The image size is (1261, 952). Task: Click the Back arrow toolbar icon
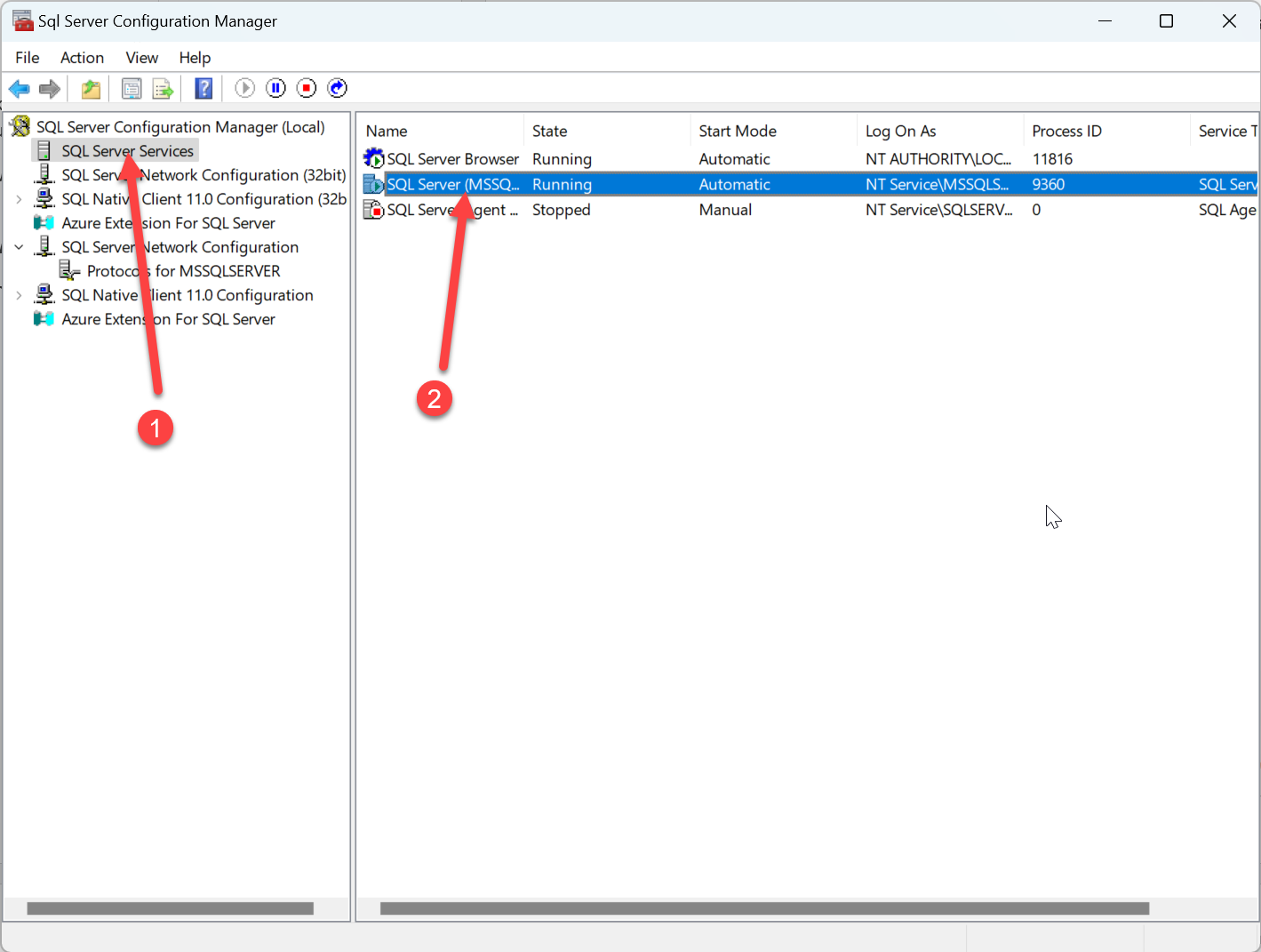(19, 88)
